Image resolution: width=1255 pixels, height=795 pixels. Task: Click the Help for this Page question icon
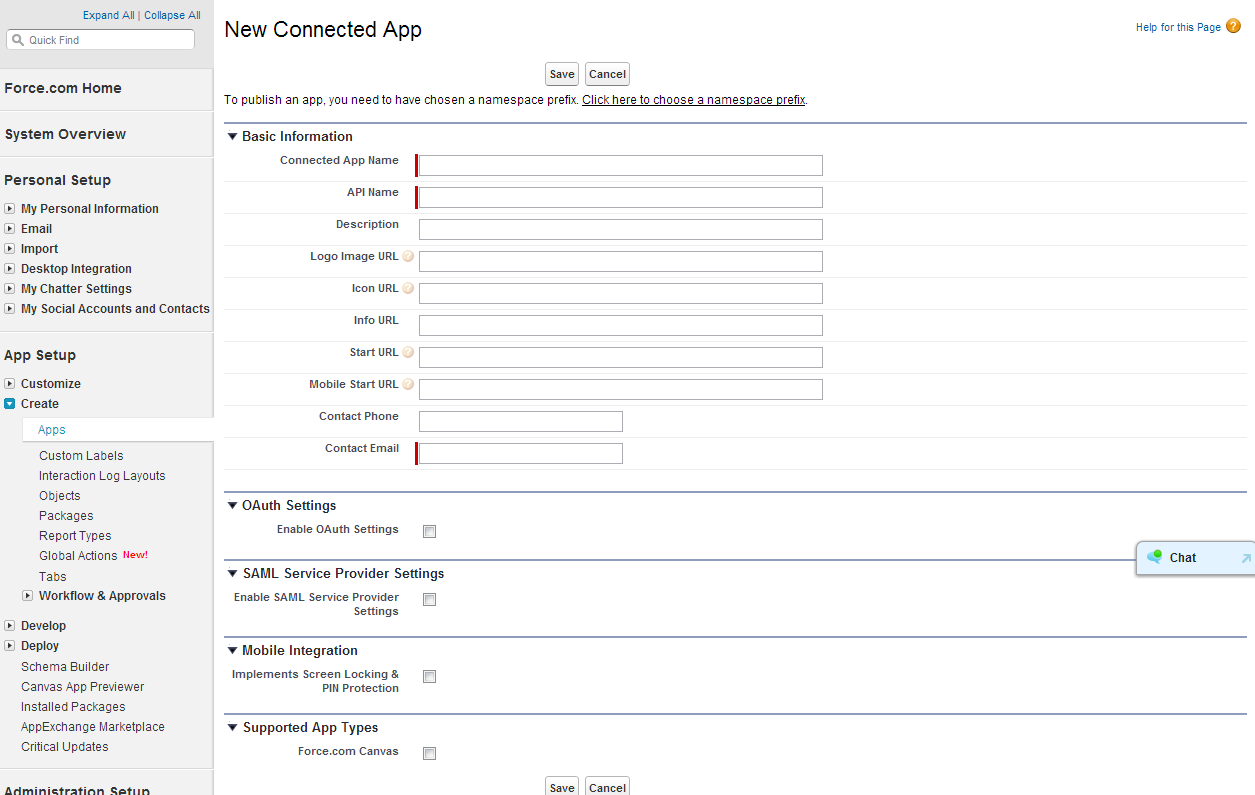(x=1233, y=27)
